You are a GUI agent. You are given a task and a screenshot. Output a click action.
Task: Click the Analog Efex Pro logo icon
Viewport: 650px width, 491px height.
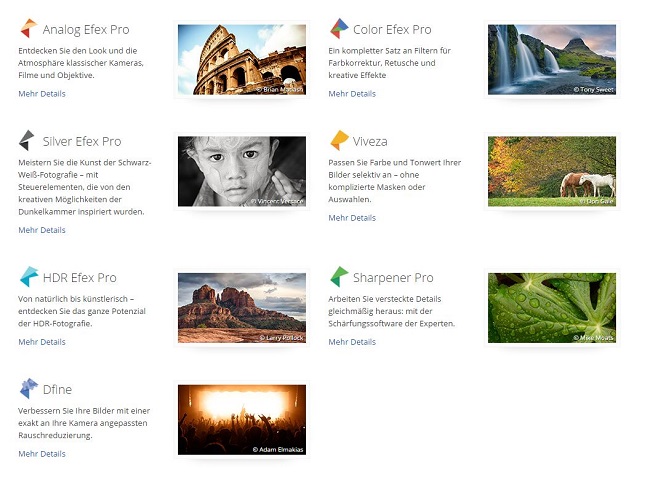pos(29,28)
